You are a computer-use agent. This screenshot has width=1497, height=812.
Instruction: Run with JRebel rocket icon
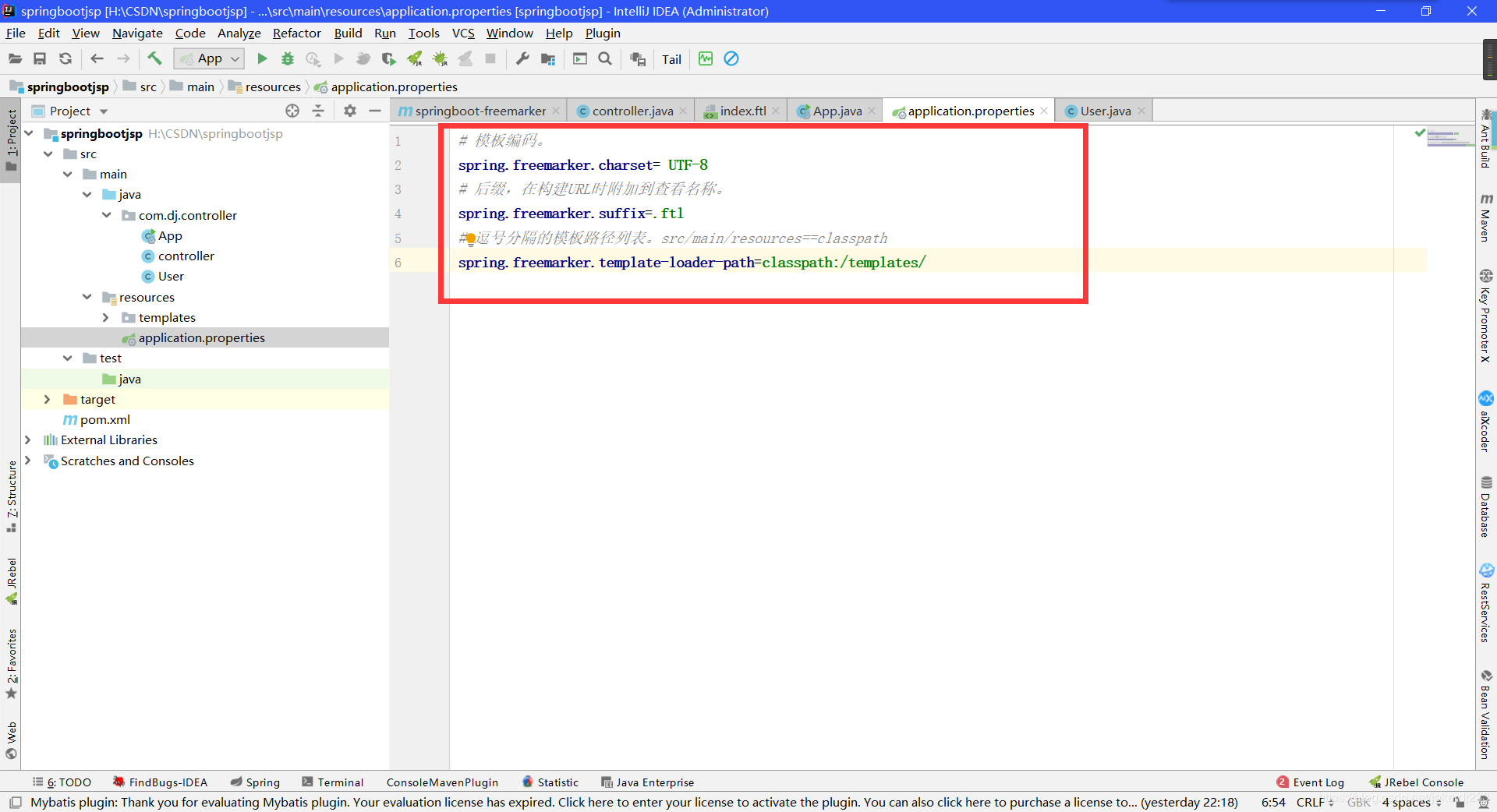pos(415,59)
